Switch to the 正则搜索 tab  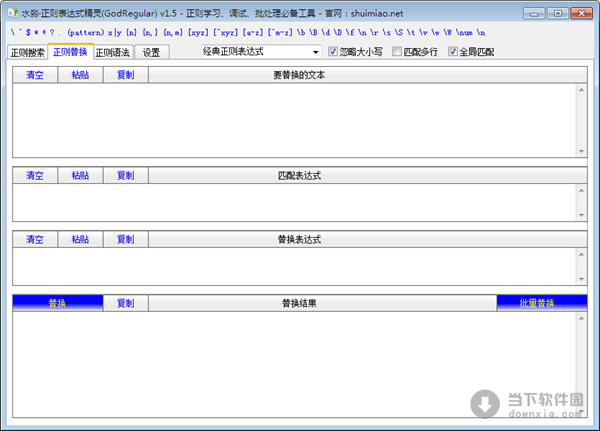pos(27,53)
